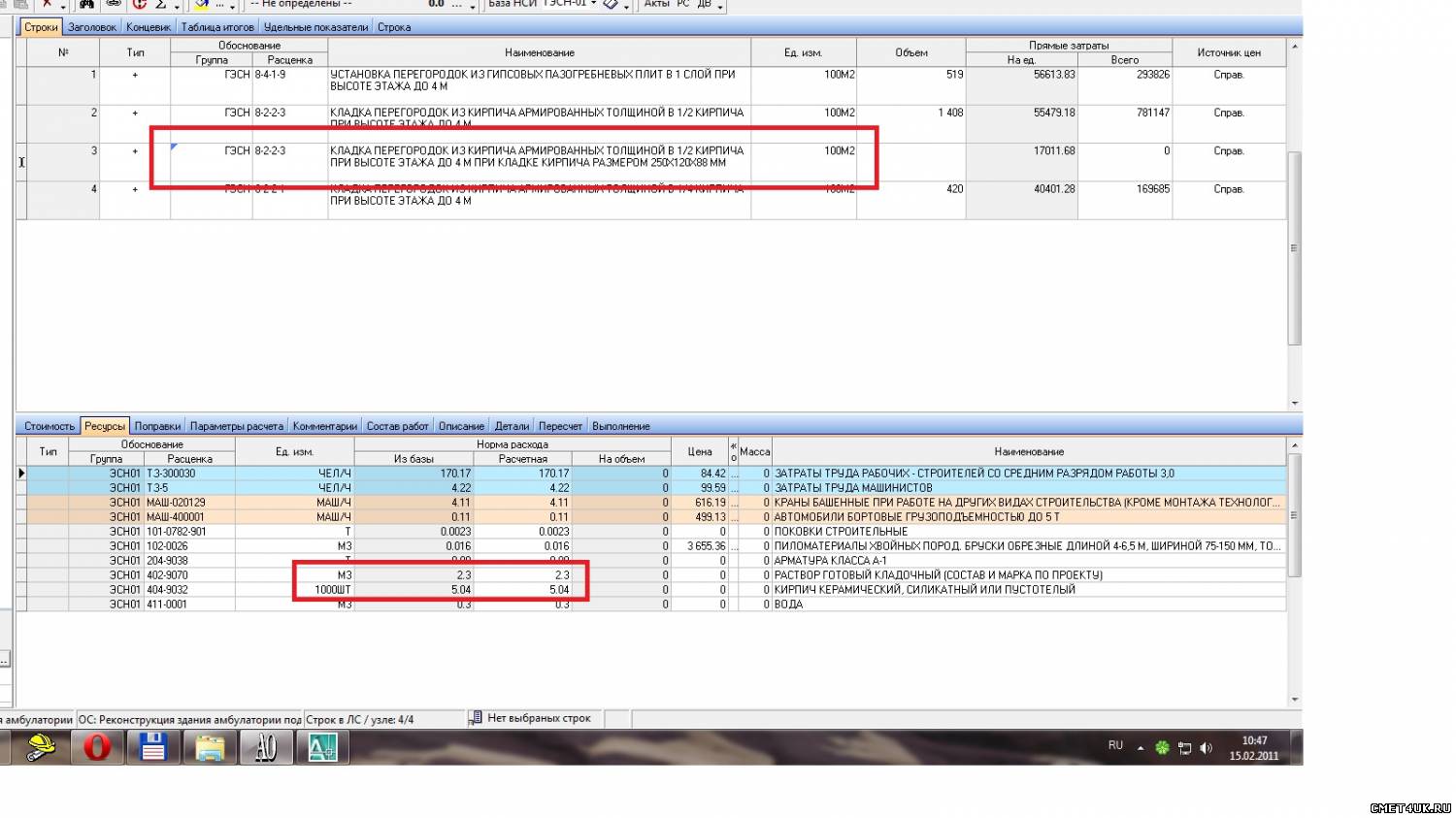Switch to the Выполнение tab
This screenshot has height=818, width=1456.
pos(621,426)
